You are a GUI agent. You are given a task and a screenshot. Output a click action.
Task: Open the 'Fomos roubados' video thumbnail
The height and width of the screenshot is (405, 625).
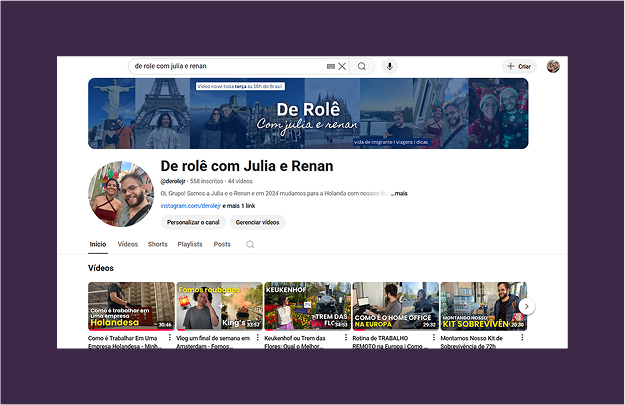(x=219, y=306)
